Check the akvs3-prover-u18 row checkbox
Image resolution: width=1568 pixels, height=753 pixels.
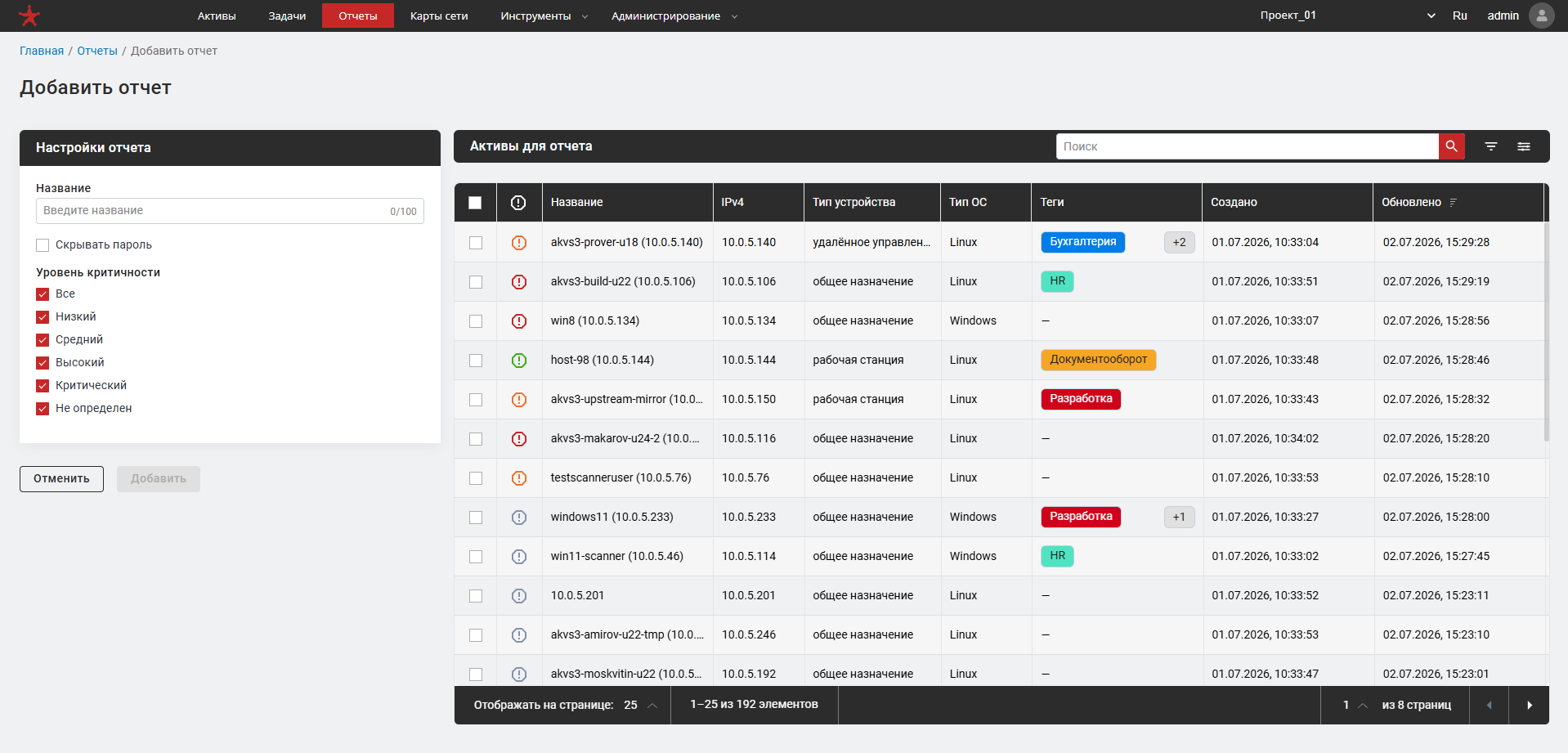(476, 243)
